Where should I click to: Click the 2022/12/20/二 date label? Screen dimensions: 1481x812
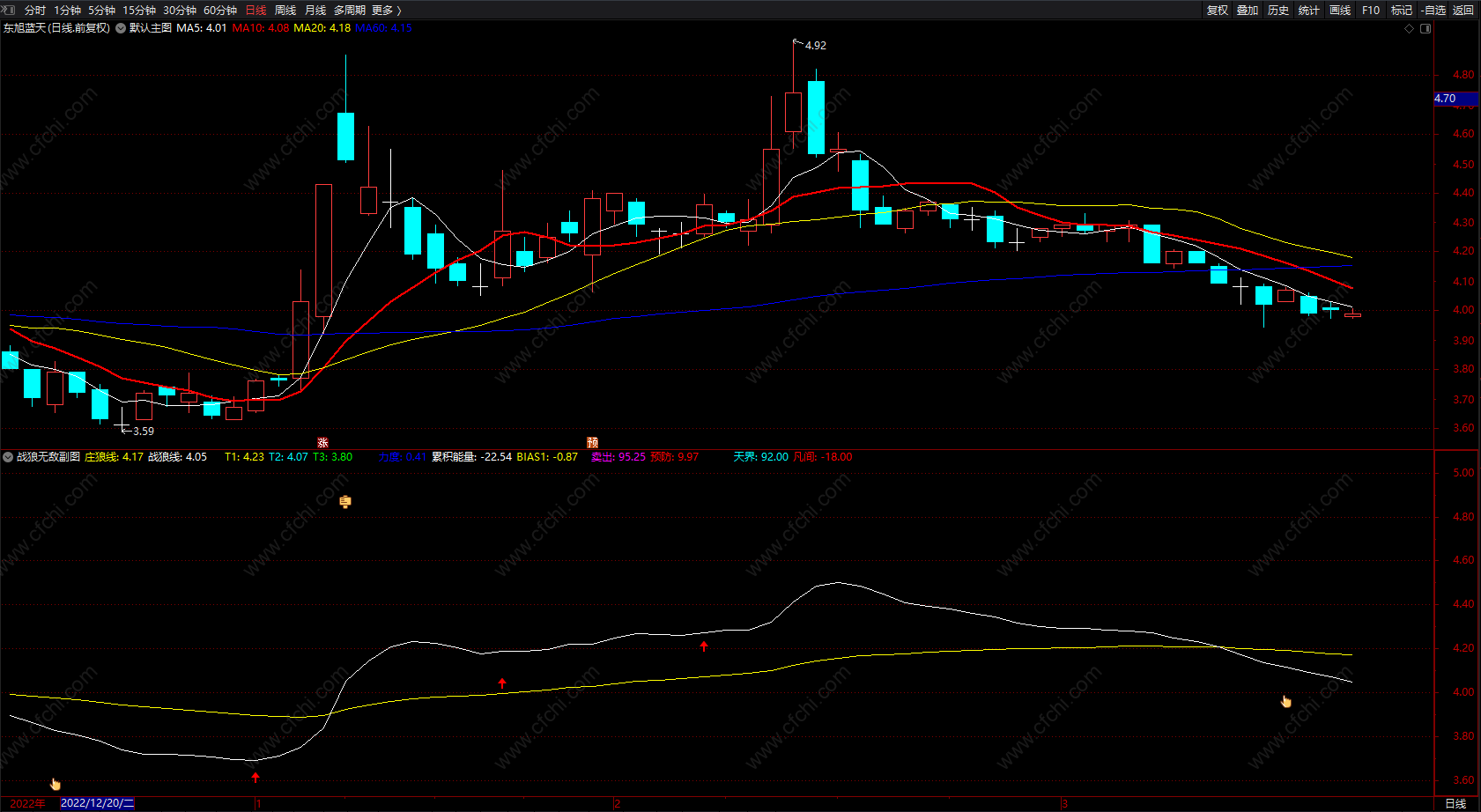point(98,803)
